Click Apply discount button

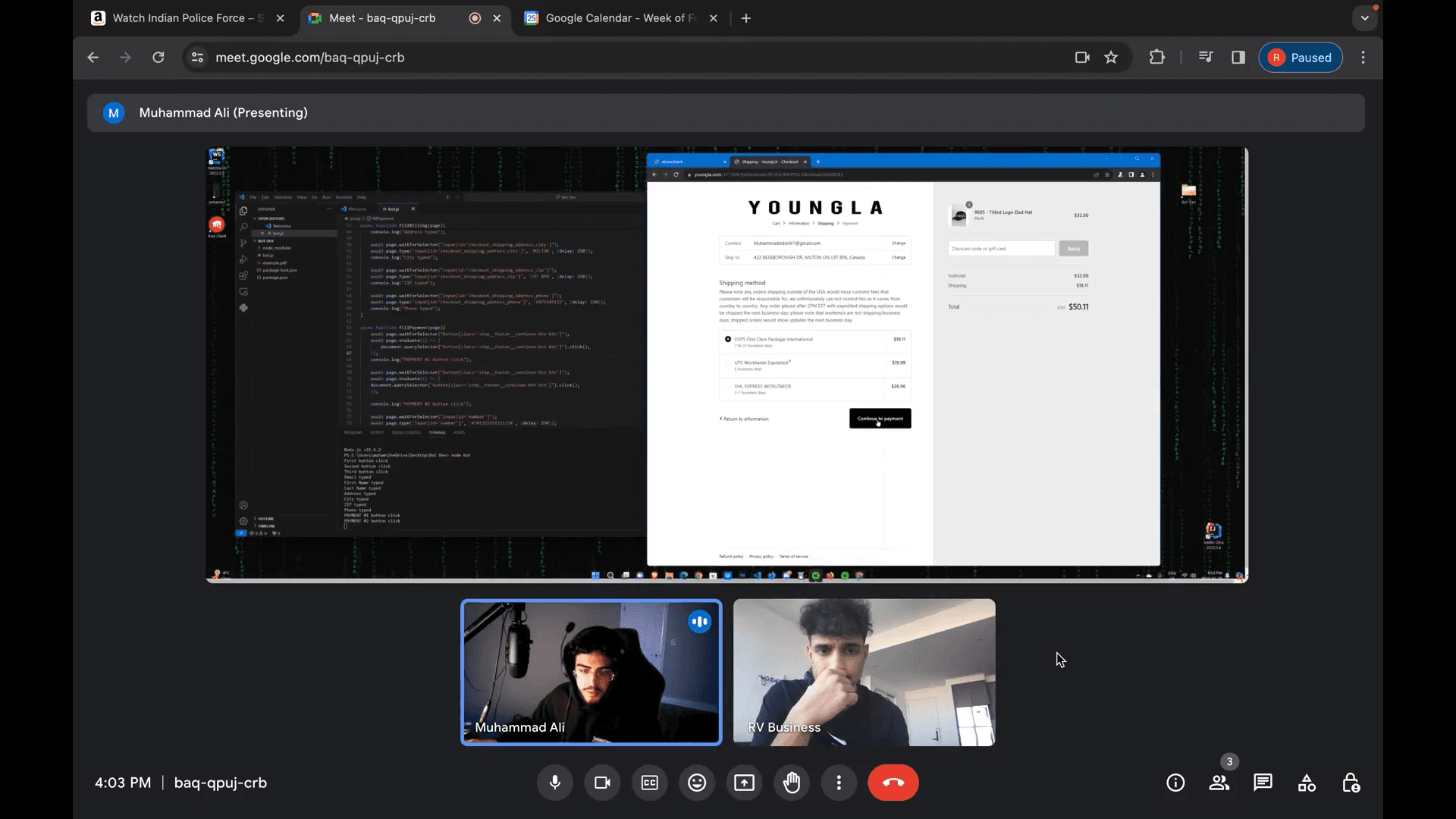pyautogui.click(x=1074, y=249)
